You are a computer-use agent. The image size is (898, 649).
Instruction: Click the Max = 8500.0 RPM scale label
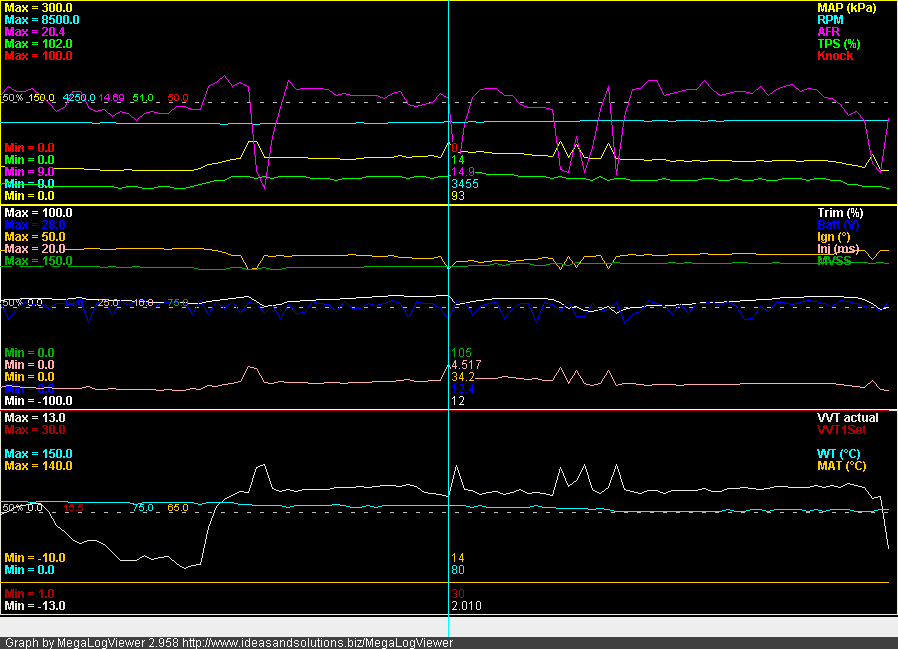[42, 20]
